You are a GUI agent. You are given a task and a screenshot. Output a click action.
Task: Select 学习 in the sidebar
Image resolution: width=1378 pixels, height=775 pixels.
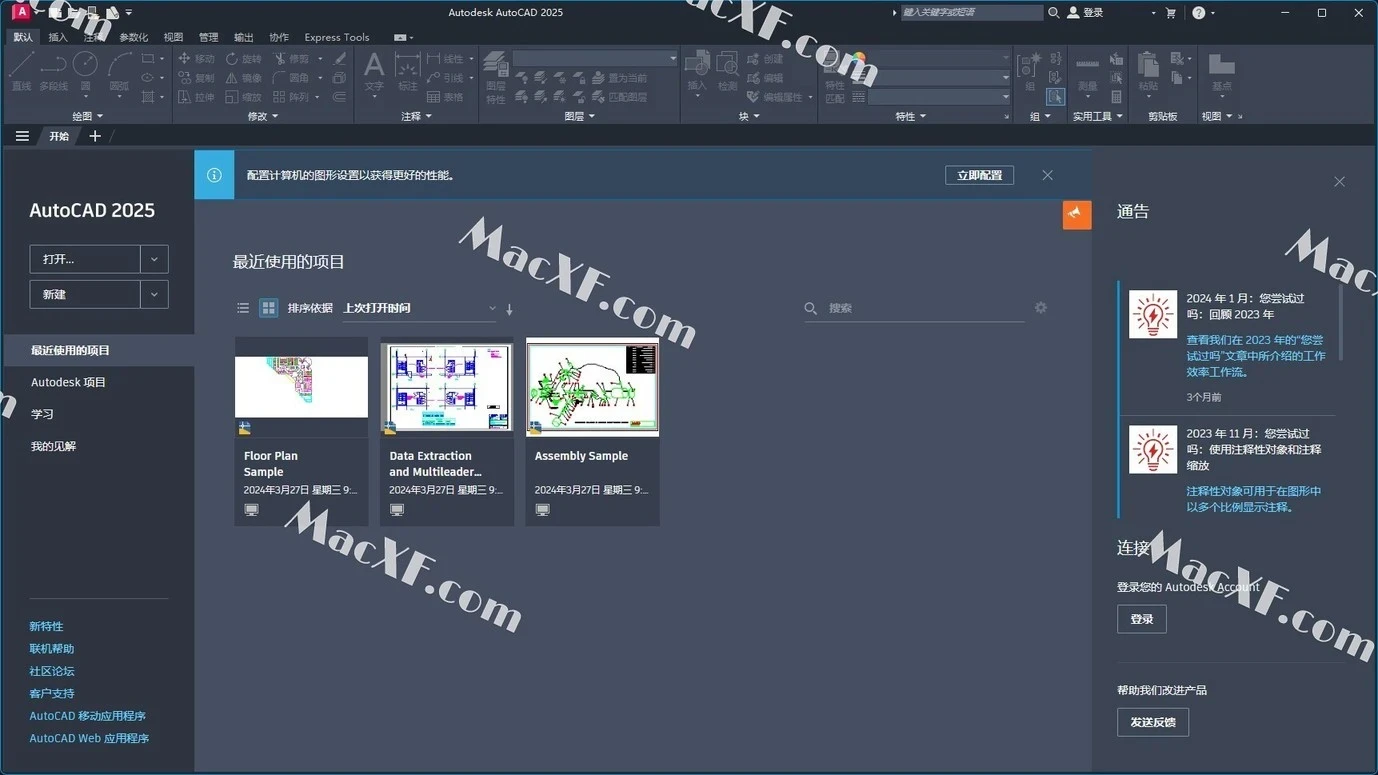42,414
